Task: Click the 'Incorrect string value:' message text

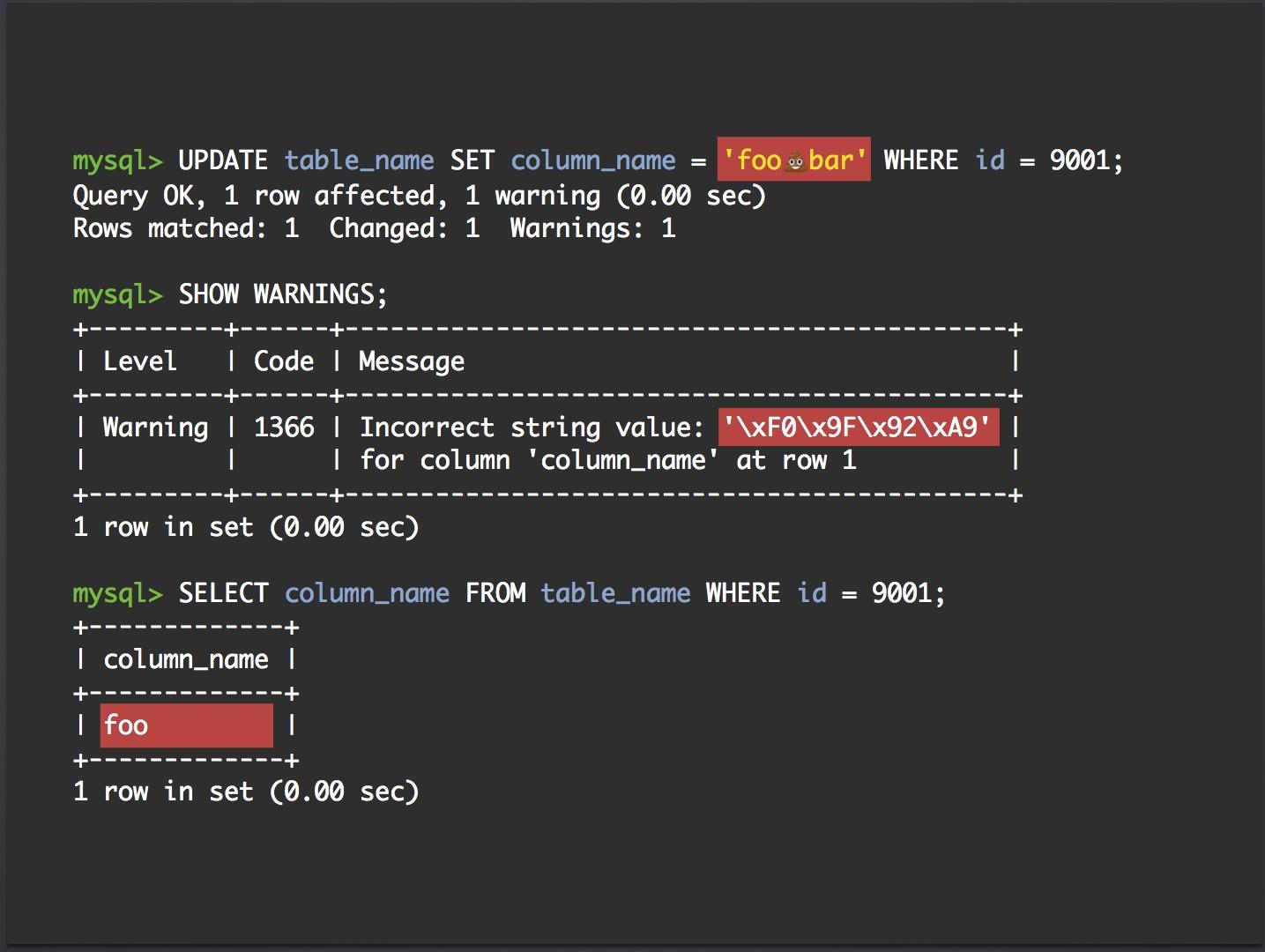Action: [x=532, y=428]
